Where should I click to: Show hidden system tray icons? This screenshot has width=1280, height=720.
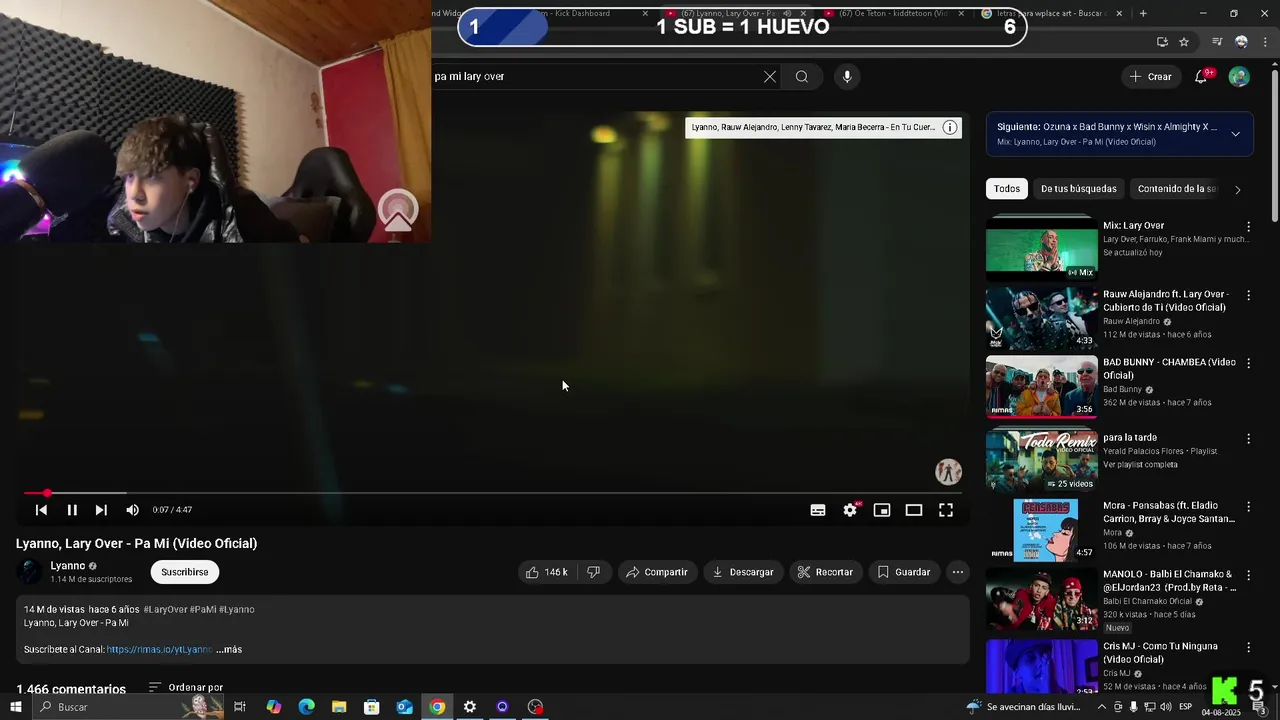1100,707
